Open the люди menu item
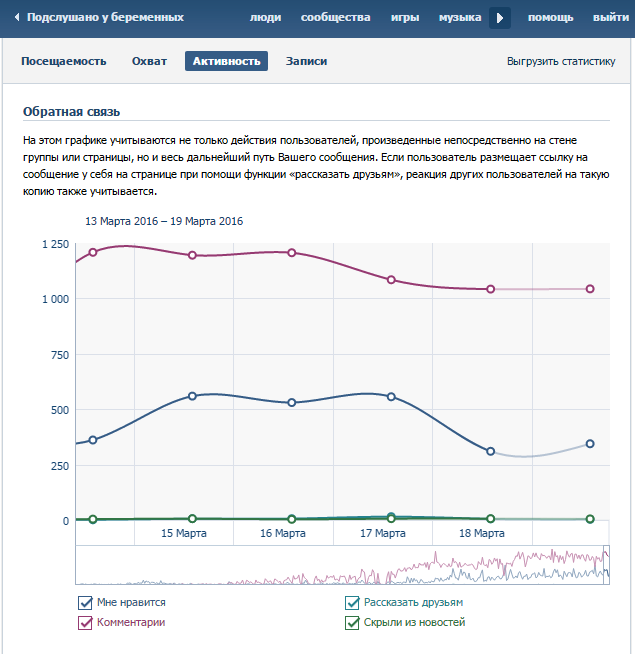This screenshot has height=654, width=635. click(264, 18)
